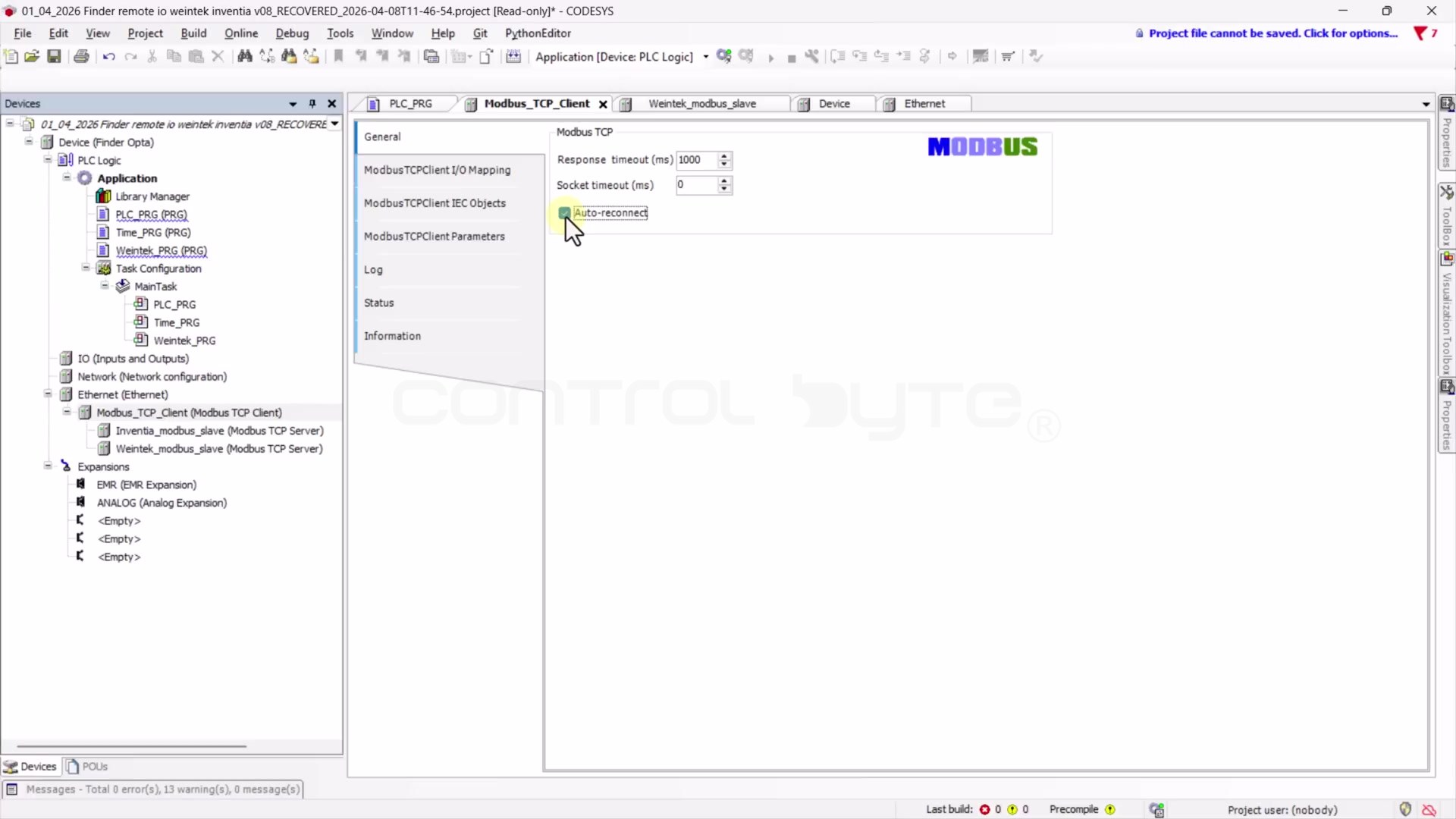Switch to the POUs bottom tab
Viewport: 1456px width, 819px height.
click(87, 767)
